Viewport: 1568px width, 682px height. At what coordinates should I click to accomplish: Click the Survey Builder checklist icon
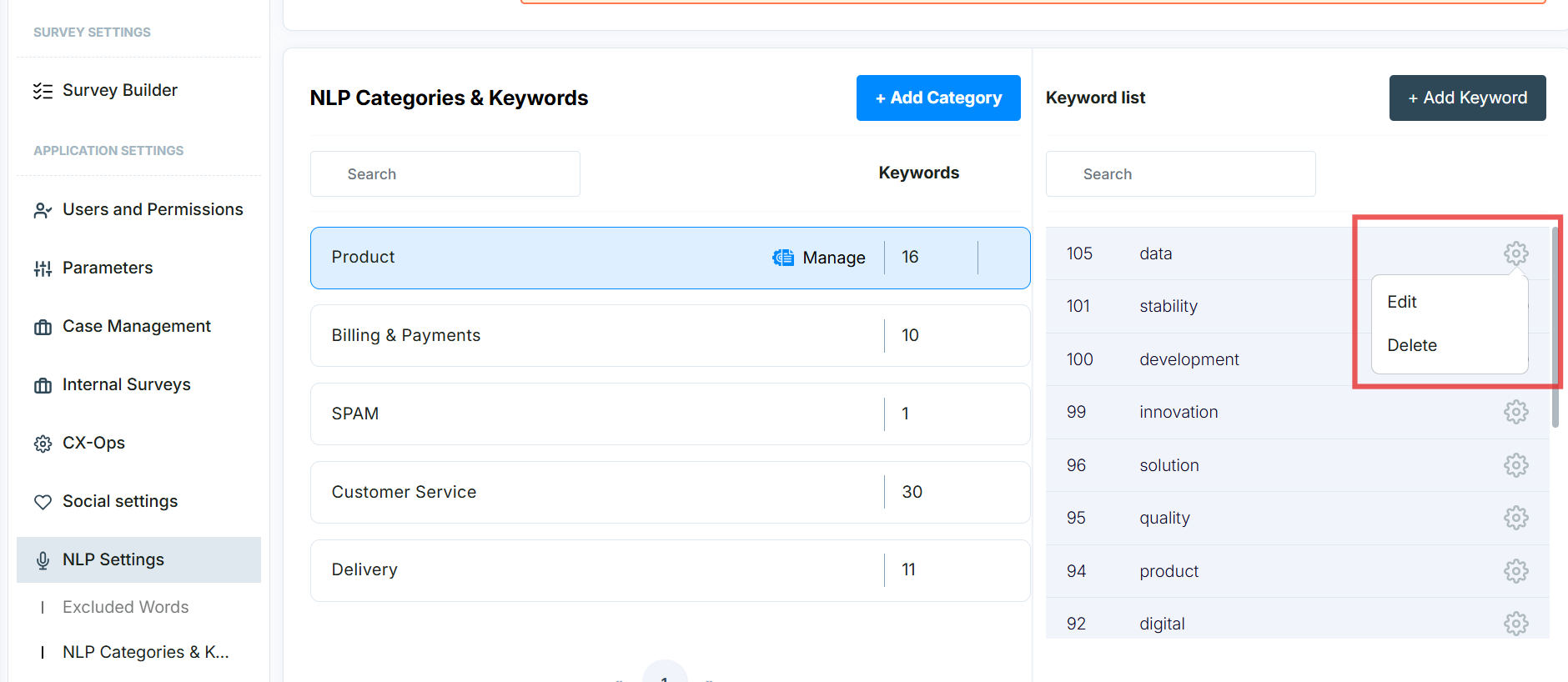[43, 91]
